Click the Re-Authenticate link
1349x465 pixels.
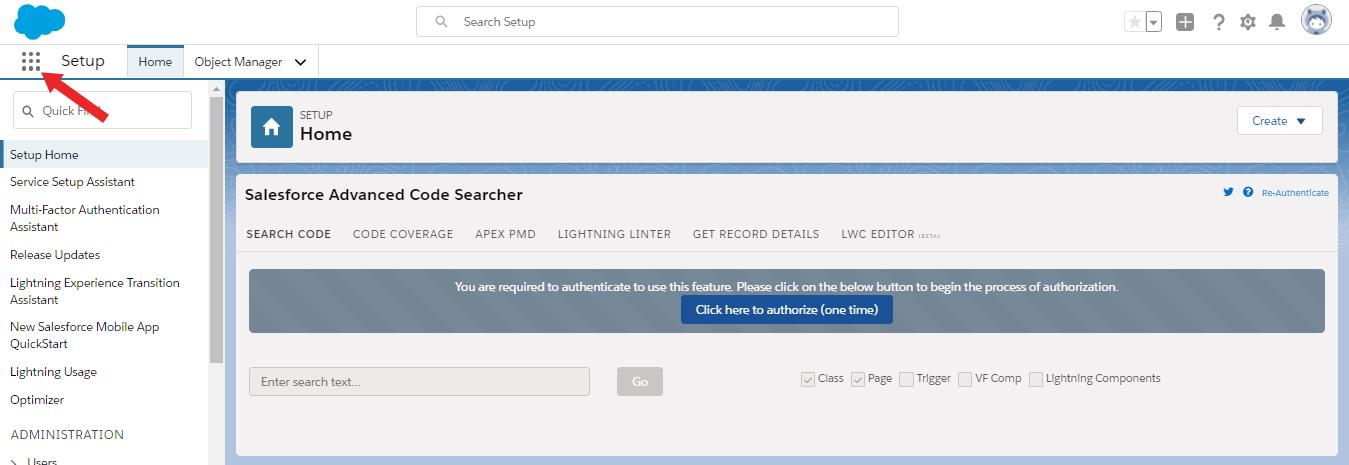tap(1295, 192)
